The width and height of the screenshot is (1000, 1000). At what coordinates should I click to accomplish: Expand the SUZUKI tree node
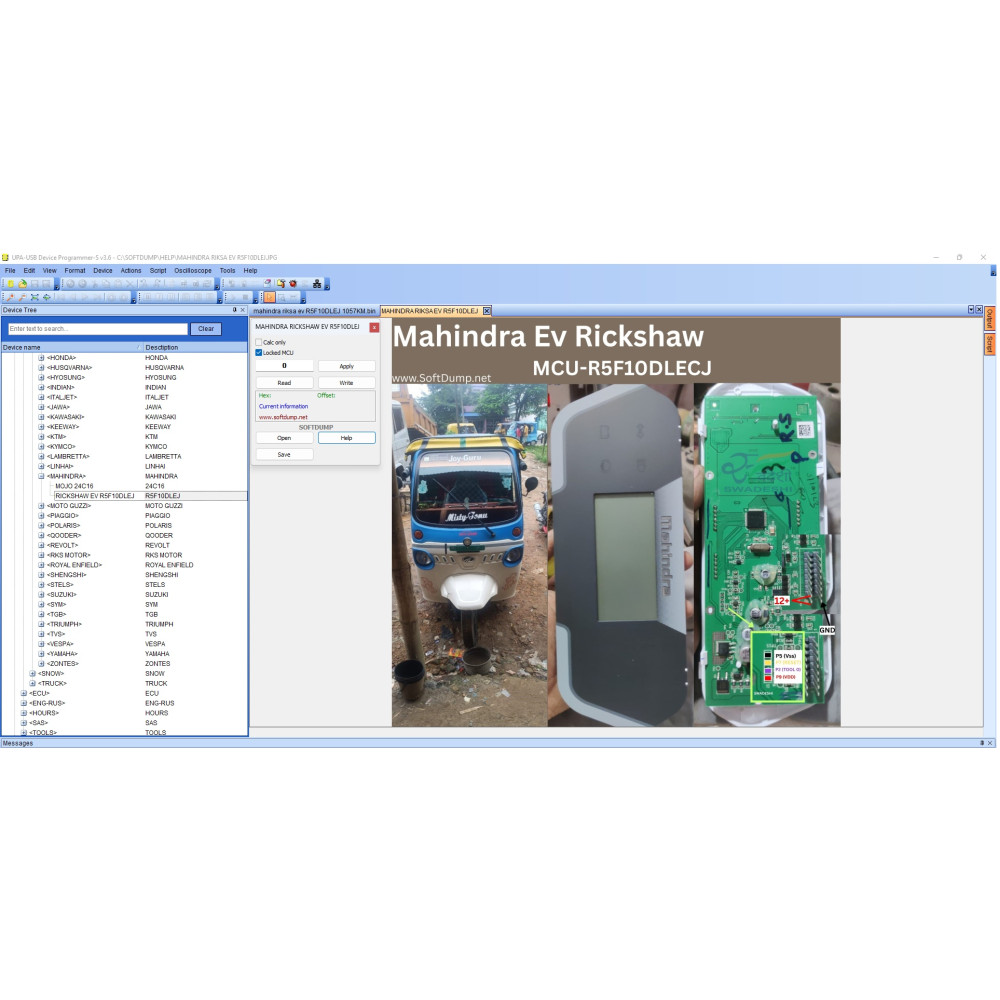click(x=41, y=594)
